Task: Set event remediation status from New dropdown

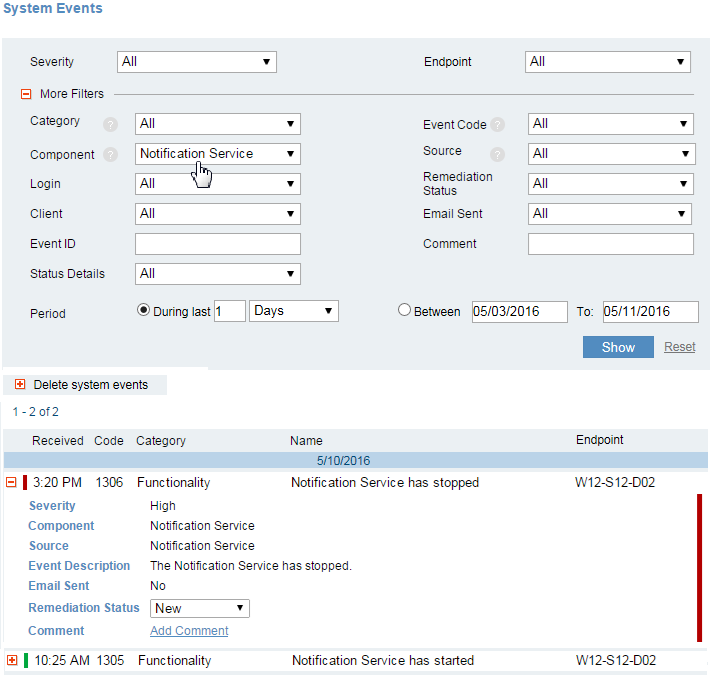Action: click(199, 608)
